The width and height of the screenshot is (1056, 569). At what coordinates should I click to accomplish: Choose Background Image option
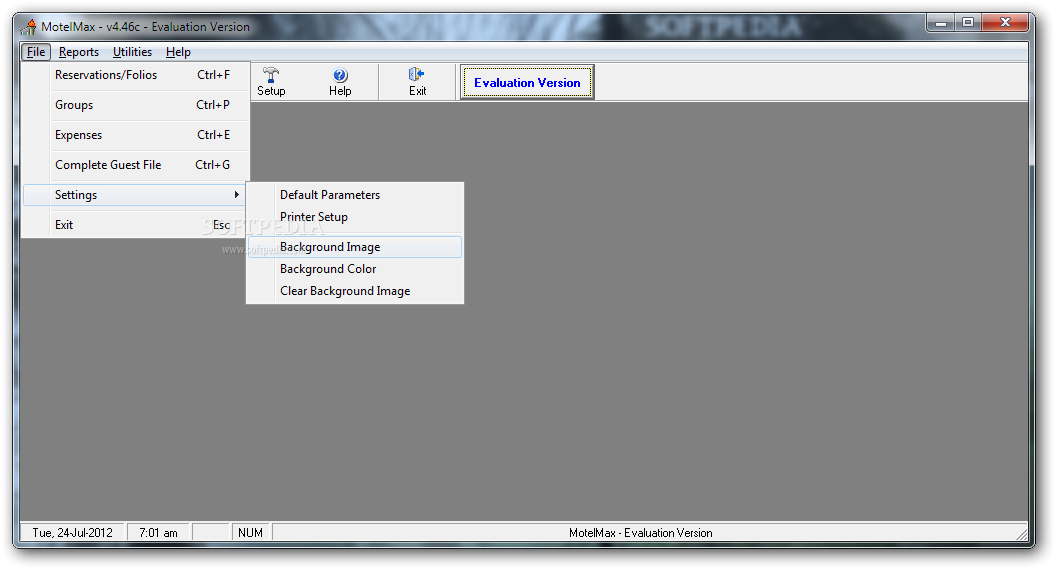355,247
